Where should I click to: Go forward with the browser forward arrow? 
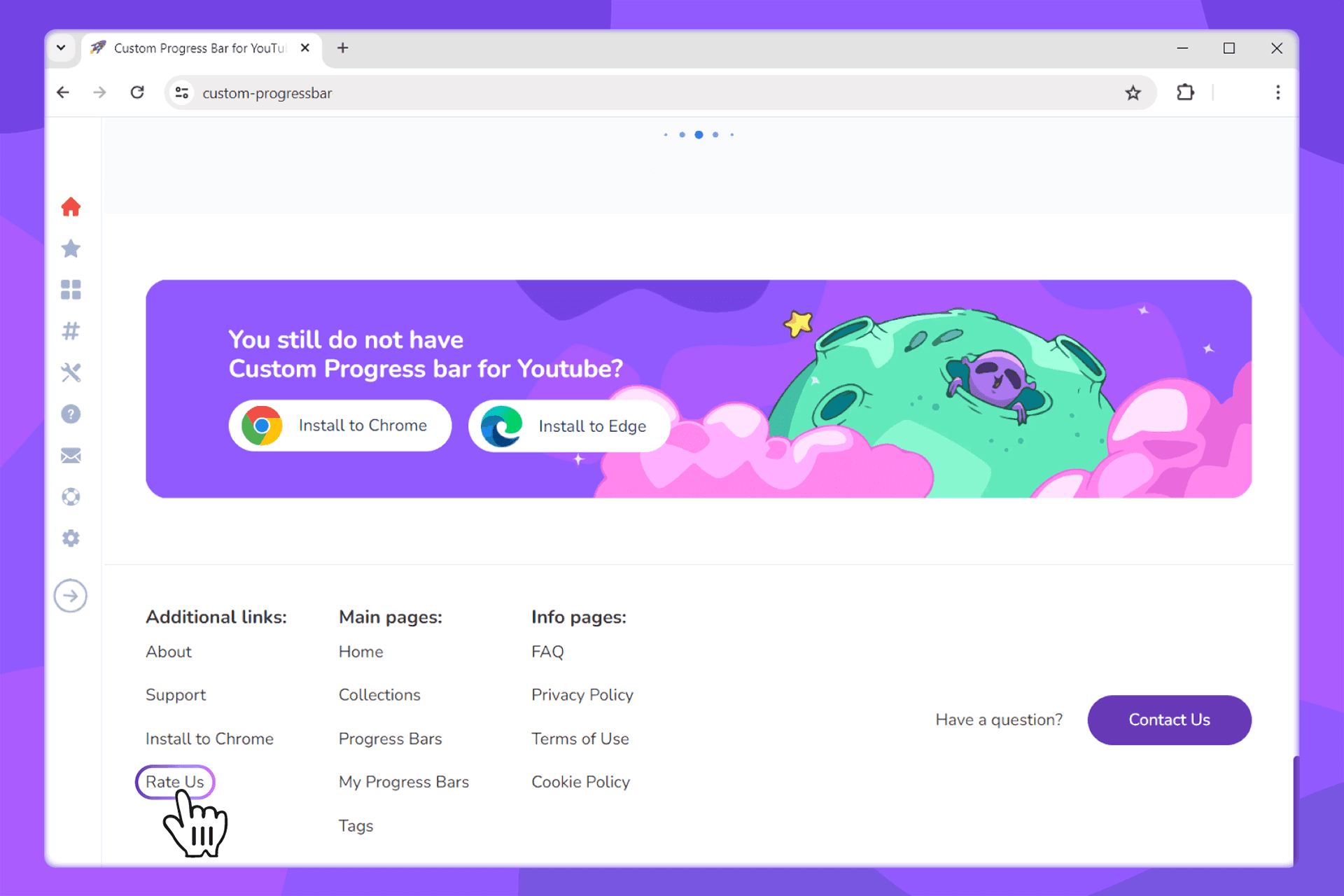click(x=99, y=92)
